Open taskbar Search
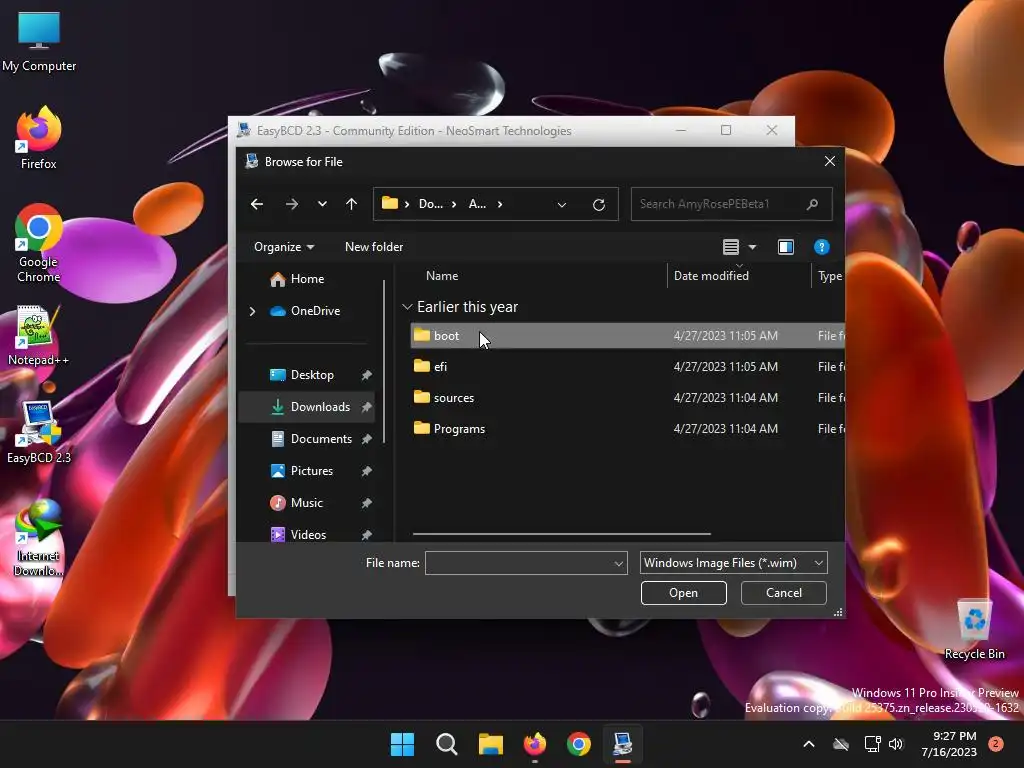This screenshot has width=1024, height=768. [447, 744]
